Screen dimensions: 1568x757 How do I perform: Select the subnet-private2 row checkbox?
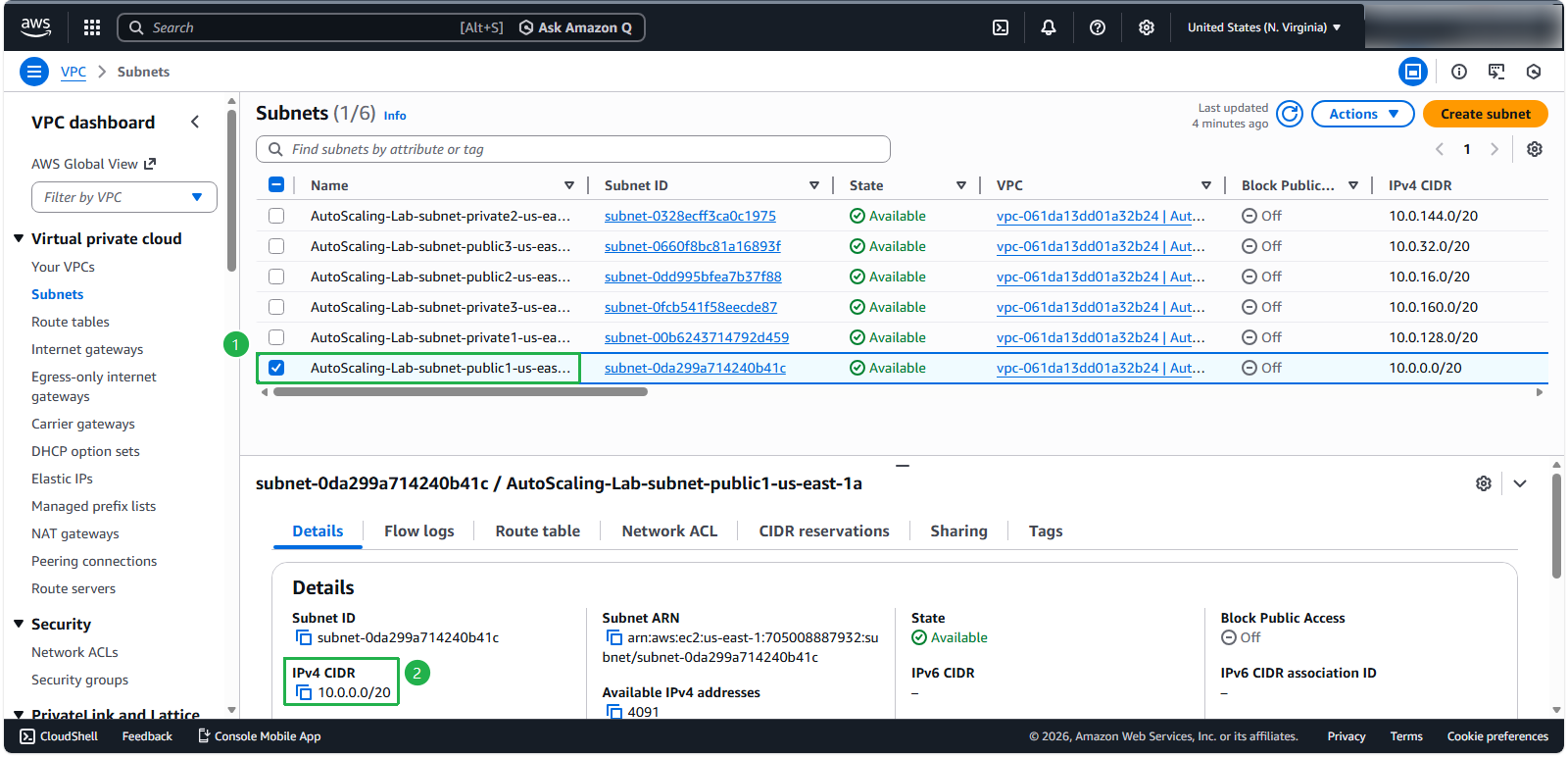coord(276,216)
